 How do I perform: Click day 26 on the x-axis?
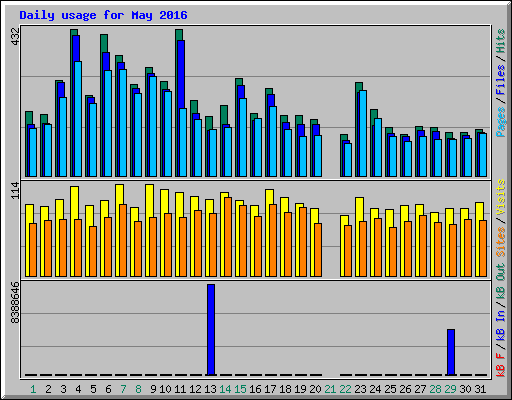405,389
